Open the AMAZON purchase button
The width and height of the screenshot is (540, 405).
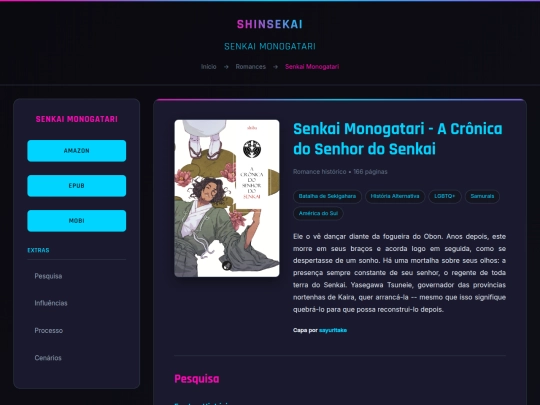pos(77,151)
